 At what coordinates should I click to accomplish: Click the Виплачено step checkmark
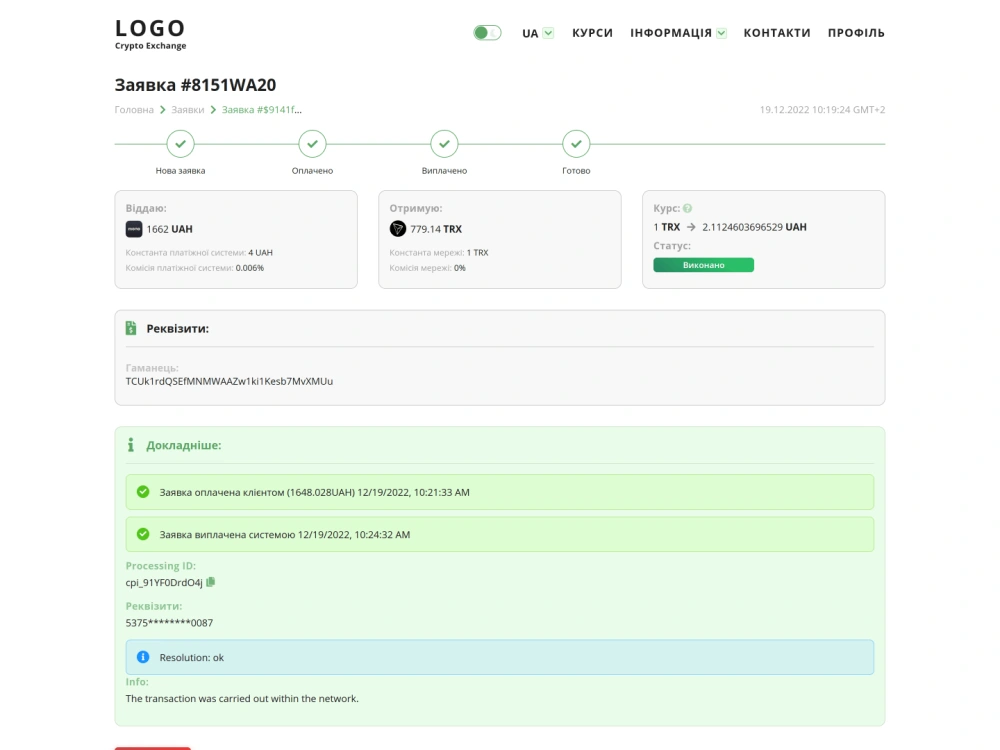(x=445, y=144)
